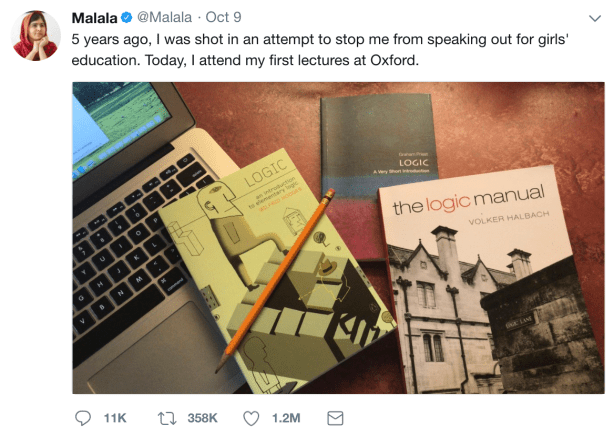Viewport: 614px width, 436px height.
Task: Open Malala's profile picture avatar
Action: click(x=35, y=36)
